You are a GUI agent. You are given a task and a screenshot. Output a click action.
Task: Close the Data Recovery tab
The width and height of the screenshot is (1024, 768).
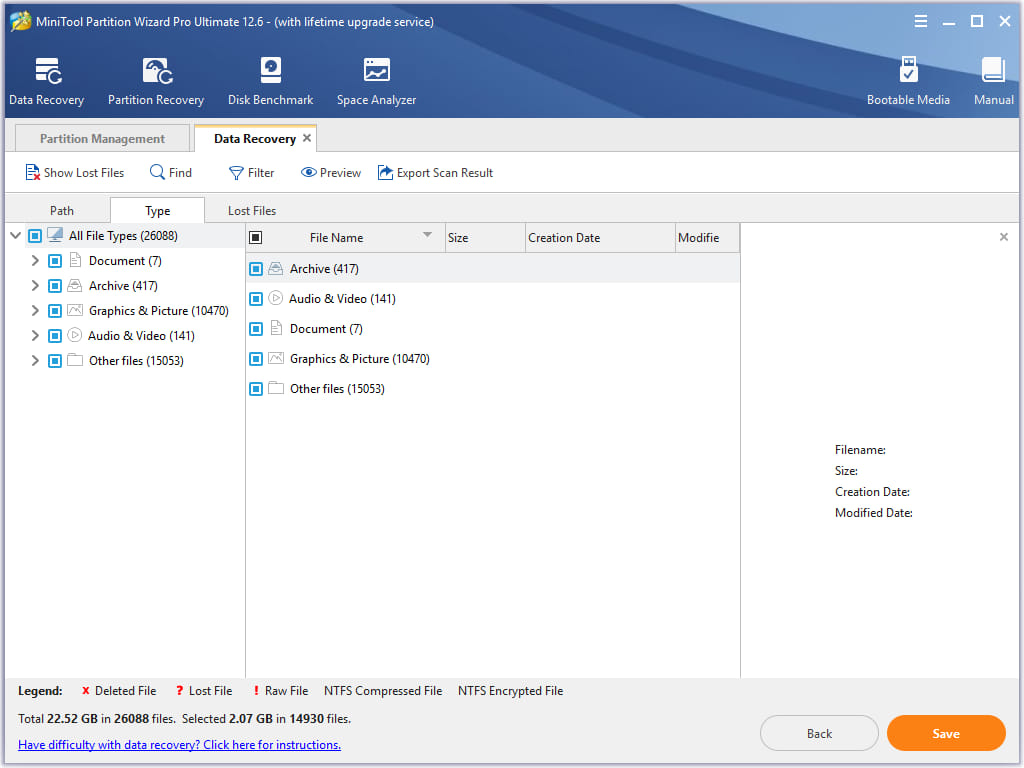click(x=307, y=138)
